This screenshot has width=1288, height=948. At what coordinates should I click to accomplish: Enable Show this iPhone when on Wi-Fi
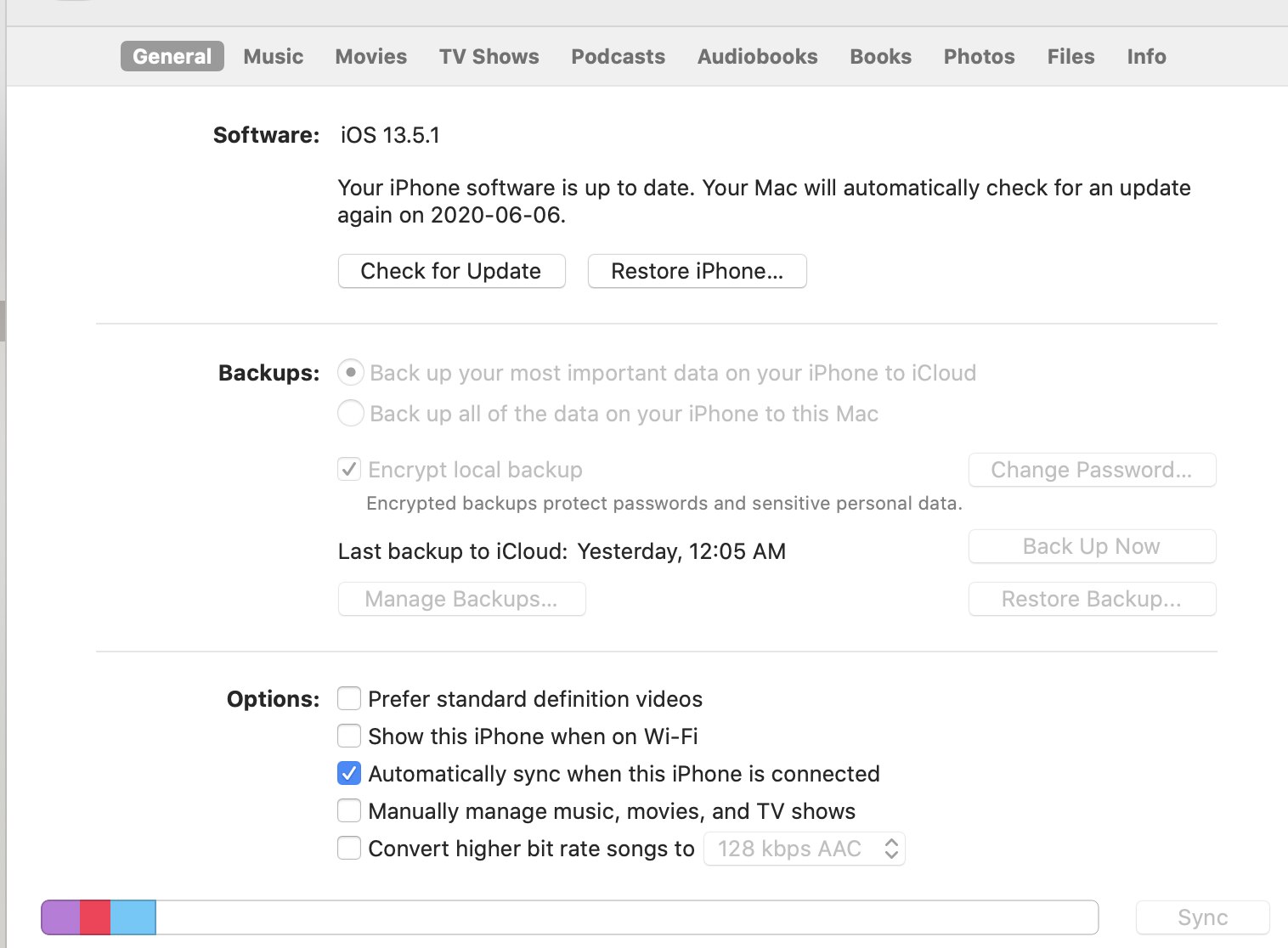click(x=349, y=736)
